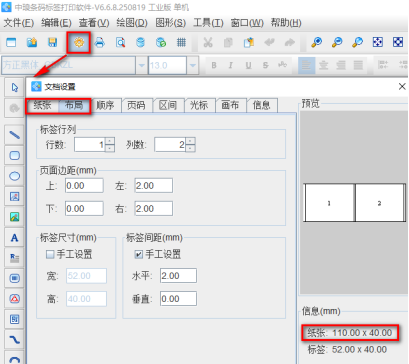The width and height of the screenshot is (409, 364).
Task: Select the color picture insert tool
Action: pos(14,217)
